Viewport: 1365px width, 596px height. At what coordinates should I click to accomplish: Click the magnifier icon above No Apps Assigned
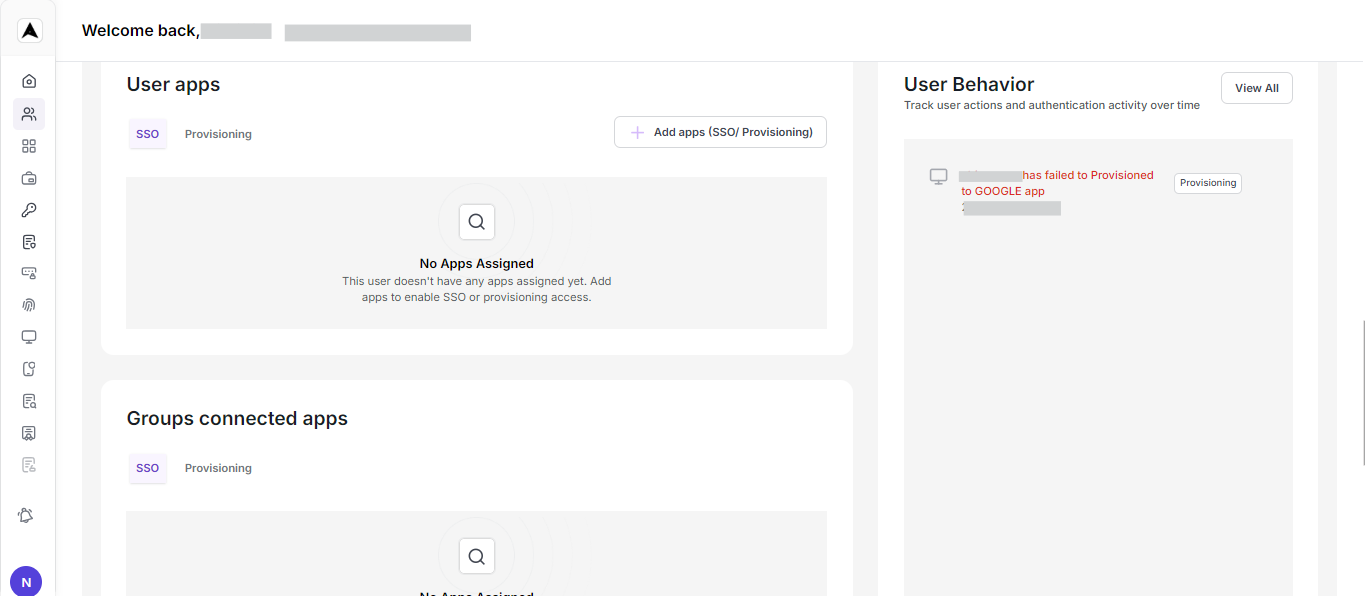(476, 221)
